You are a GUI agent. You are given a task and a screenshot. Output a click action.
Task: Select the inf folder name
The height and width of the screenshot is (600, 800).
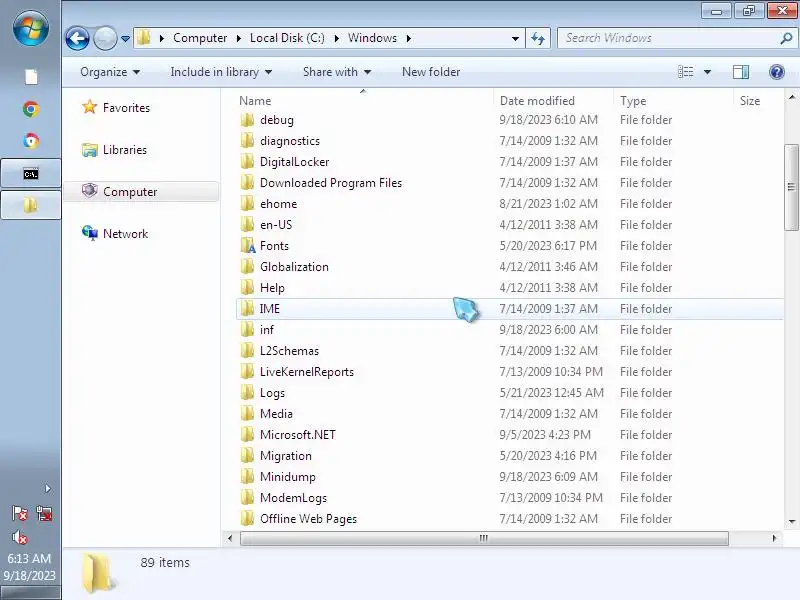(267, 330)
